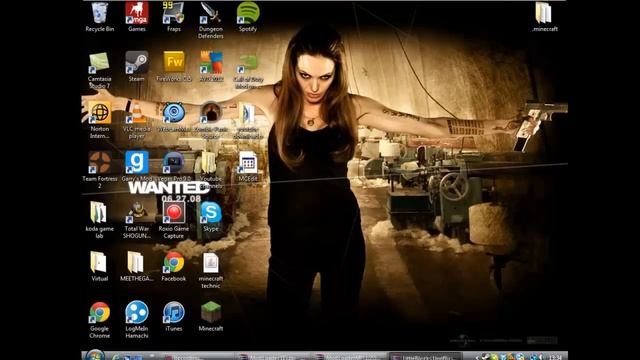The image size is (640, 360).
Task: Launch Google Chrome from the desktop
Action: pos(100,313)
